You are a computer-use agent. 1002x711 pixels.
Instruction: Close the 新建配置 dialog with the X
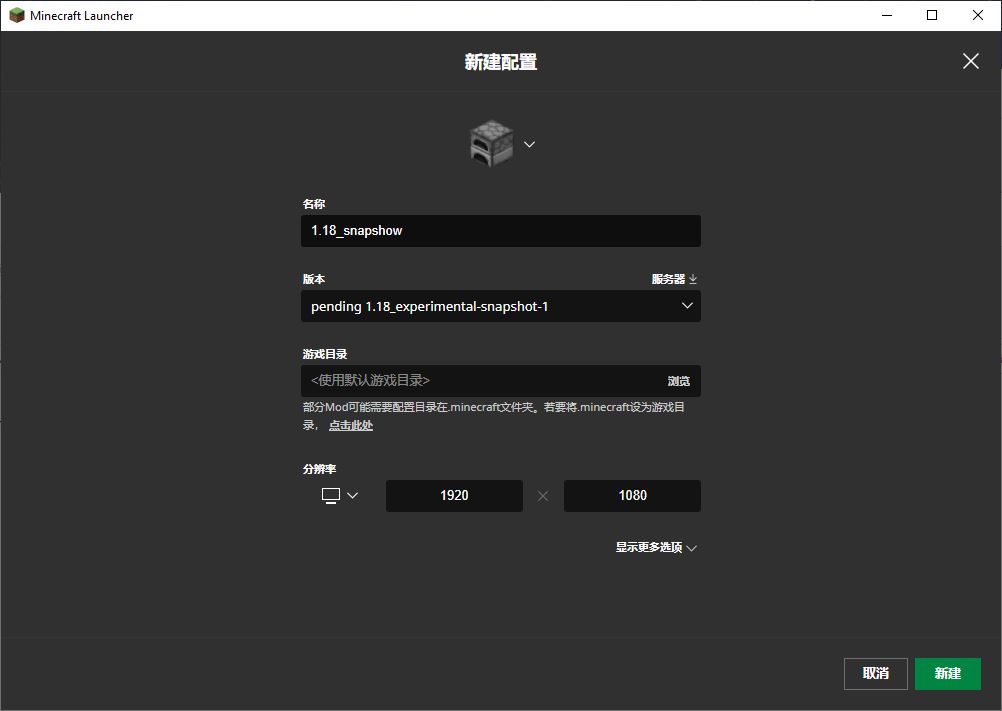tap(971, 61)
